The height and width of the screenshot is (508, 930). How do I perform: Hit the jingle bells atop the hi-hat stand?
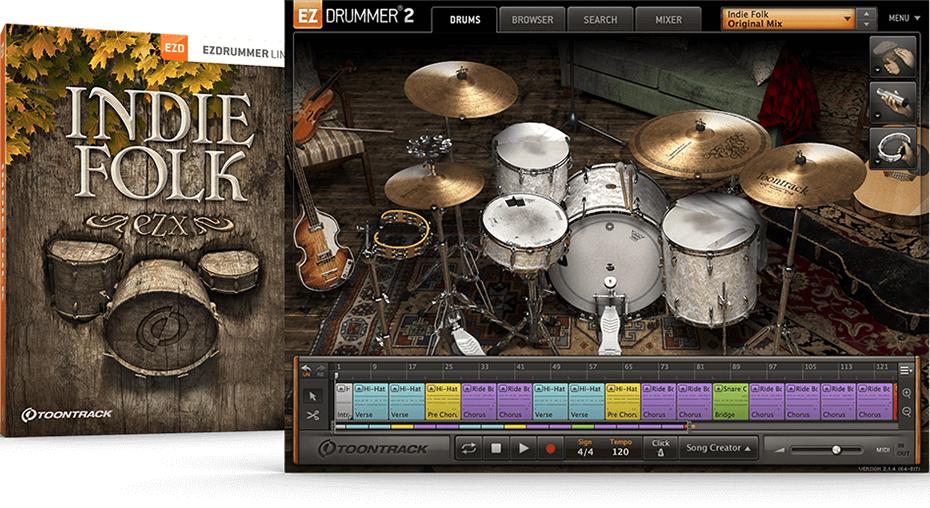pyautogui.click(x=429, y=146)
